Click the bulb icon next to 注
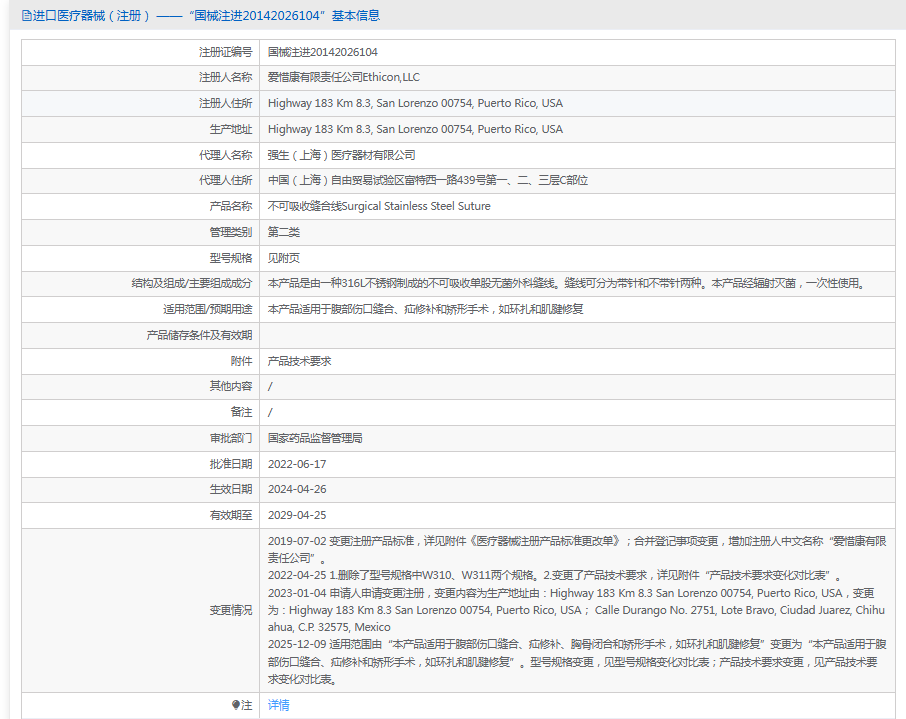The height and width of the screenshot is (719, 906). pos(236,705)
